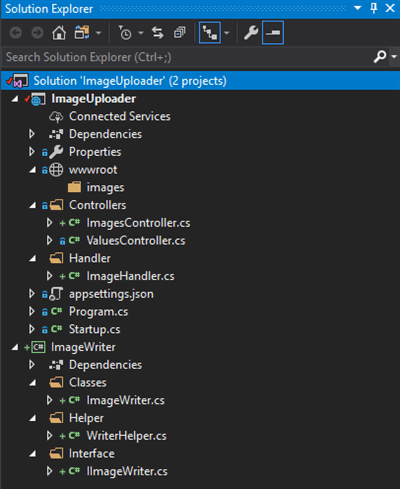
Task: Select appsettings.json in the tree
Action: coord(111,294)
